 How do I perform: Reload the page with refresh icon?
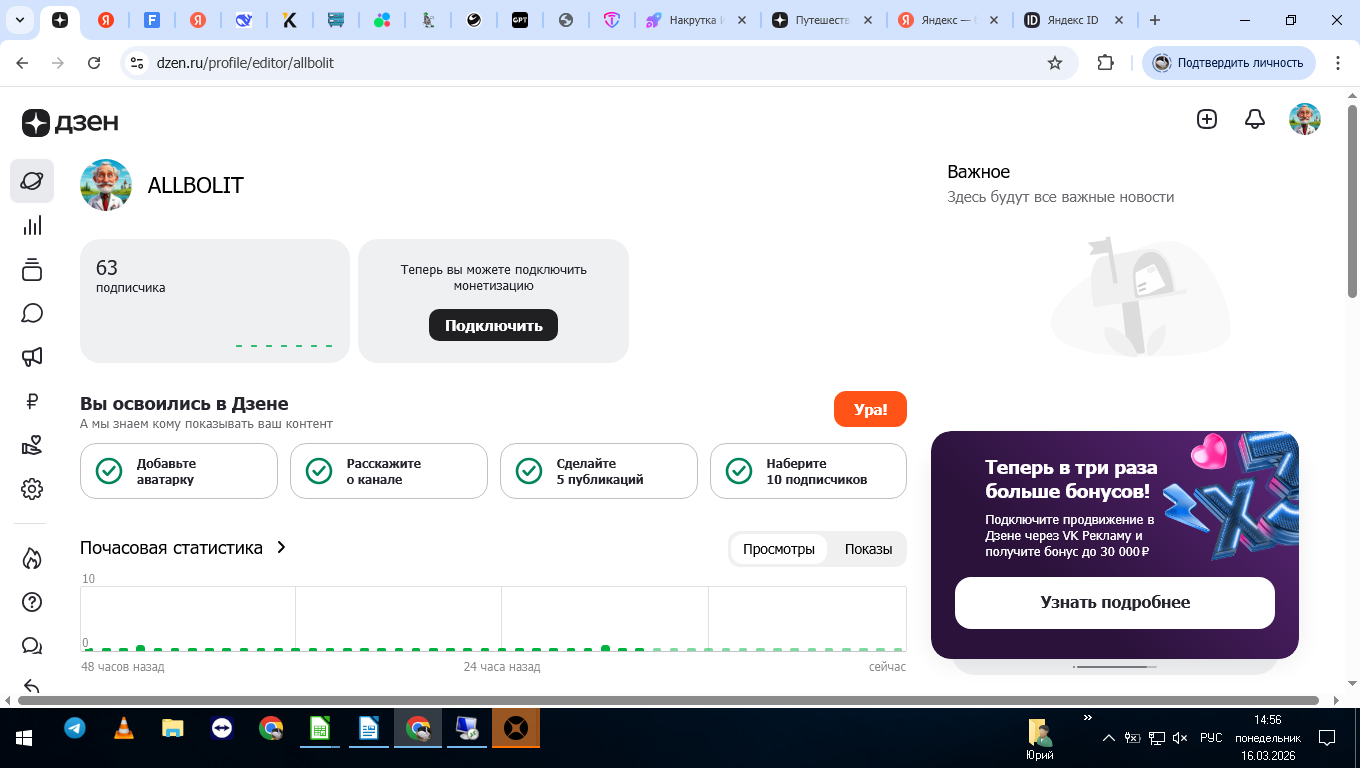(94, 63)
